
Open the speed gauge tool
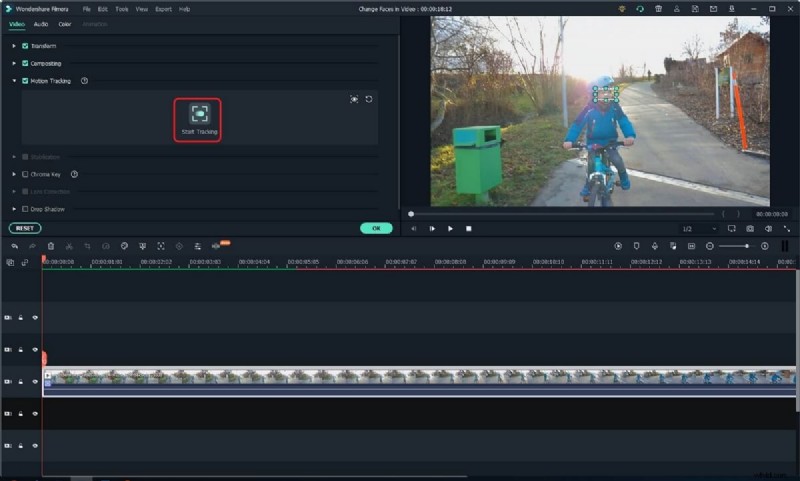point(106,246)
